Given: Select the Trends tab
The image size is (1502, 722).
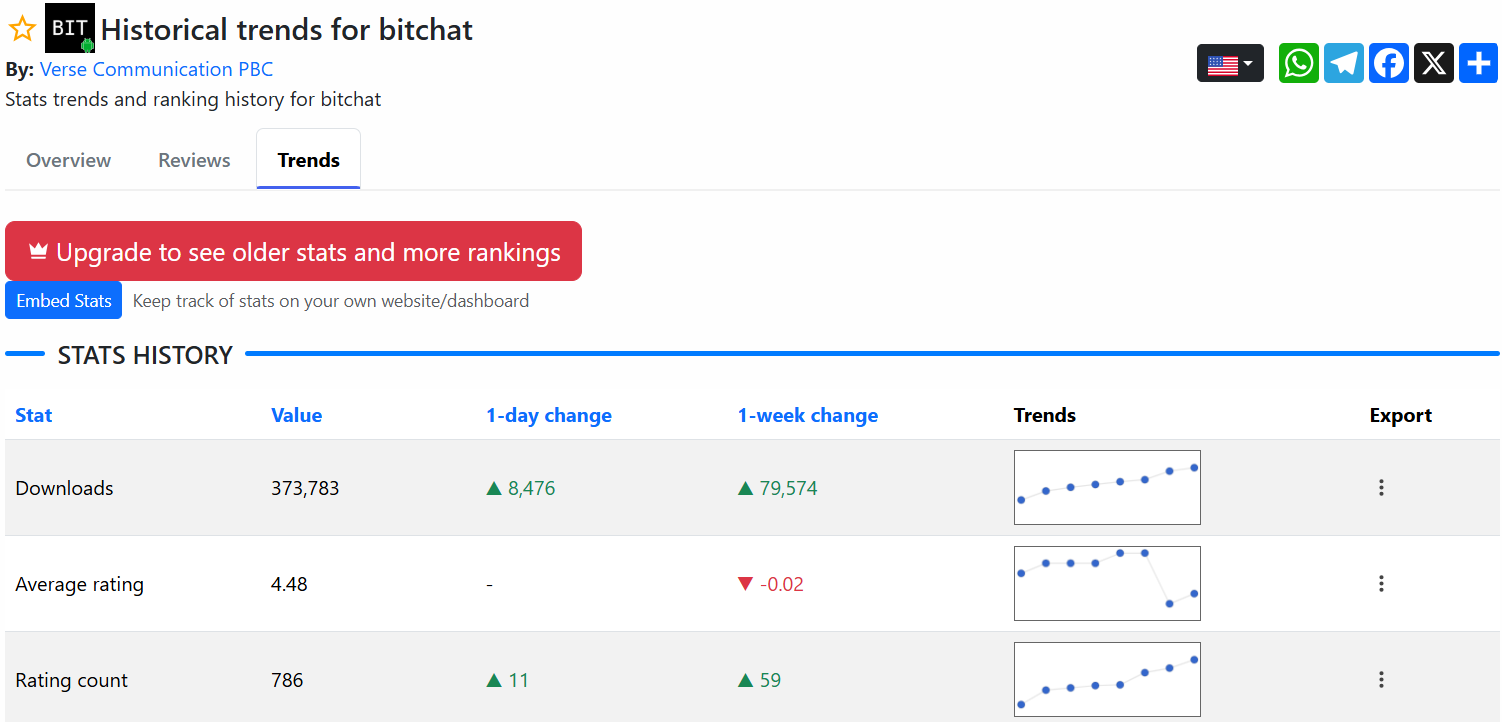Looking at the screenshot, I should tap(308, 160).
